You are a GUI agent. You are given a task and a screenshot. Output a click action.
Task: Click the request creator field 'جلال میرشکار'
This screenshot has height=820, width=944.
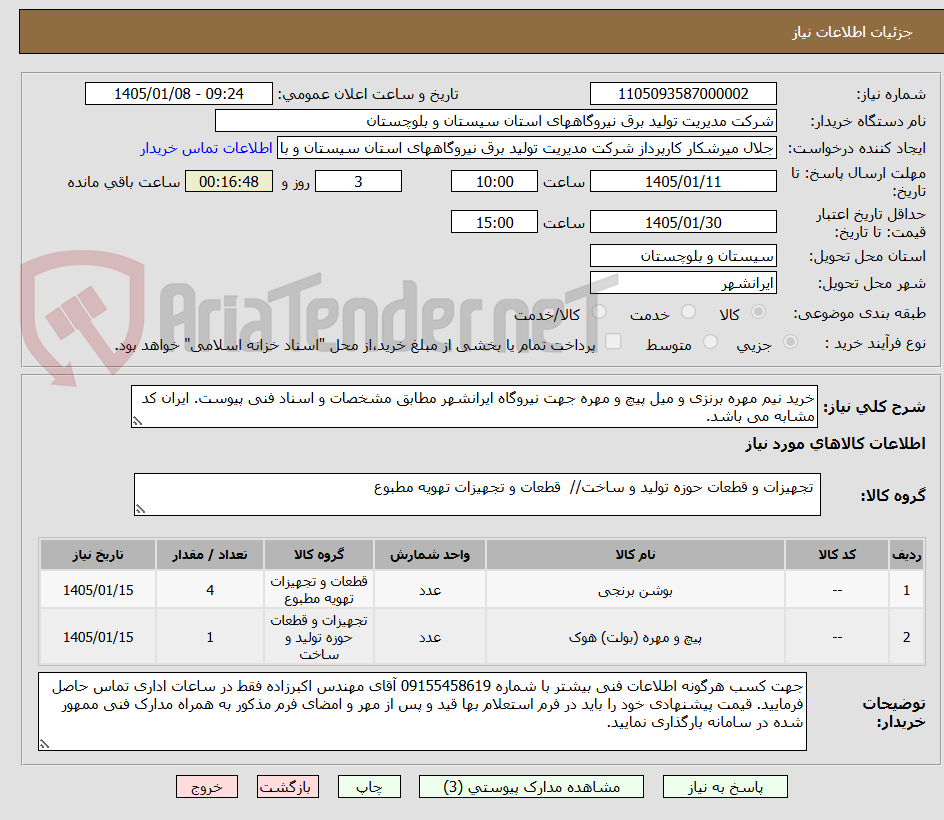[527, 148]
